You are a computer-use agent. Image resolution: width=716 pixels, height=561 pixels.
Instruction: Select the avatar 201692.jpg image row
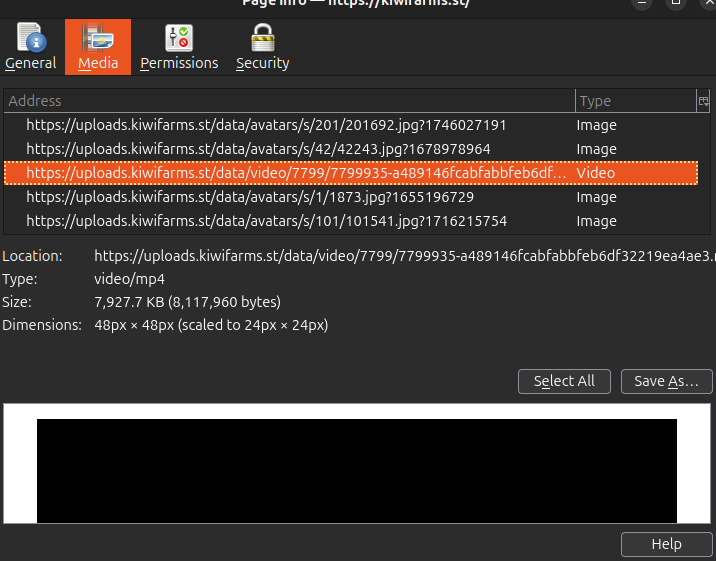pyautogui.click(x=266, y=125)
